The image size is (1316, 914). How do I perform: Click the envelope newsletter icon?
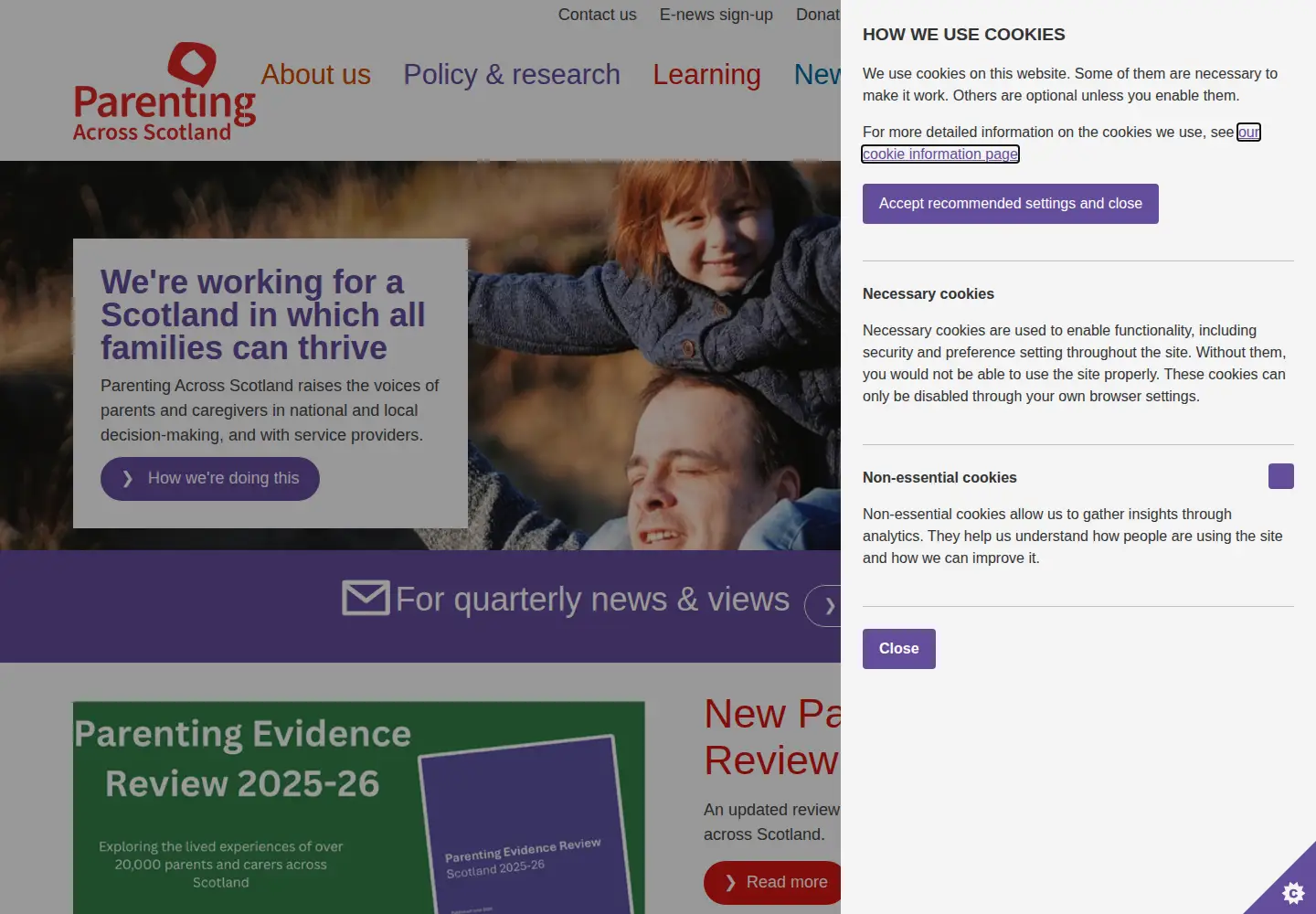(366, 598)
